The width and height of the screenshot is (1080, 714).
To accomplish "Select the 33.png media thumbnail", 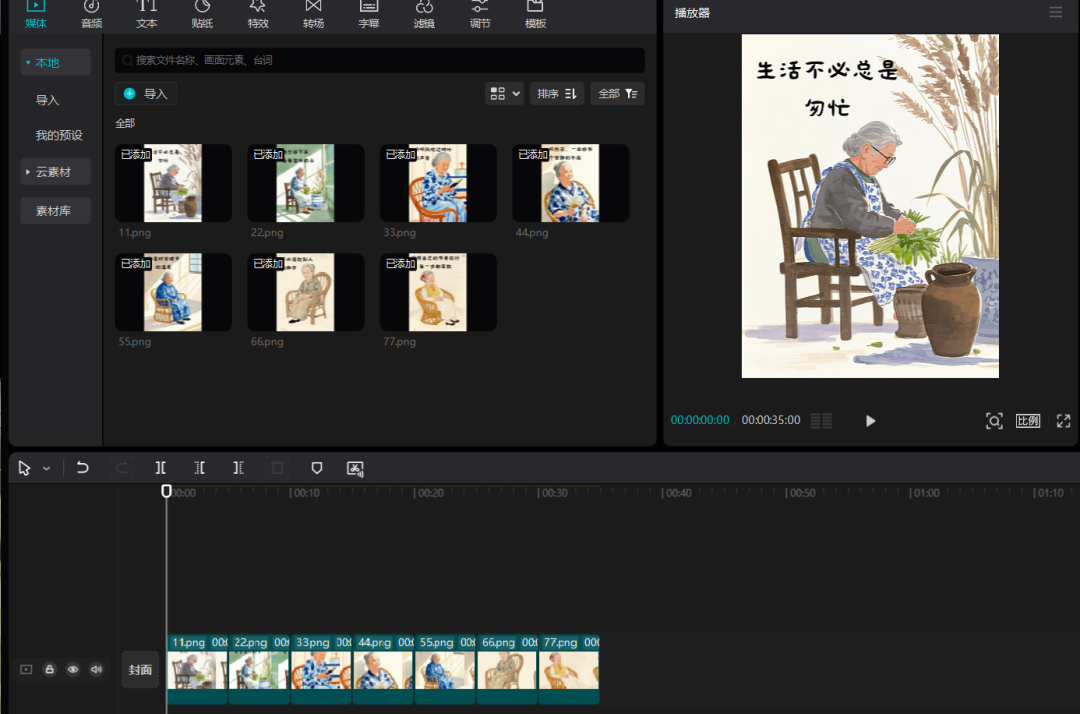I will [x=438, y=183].
